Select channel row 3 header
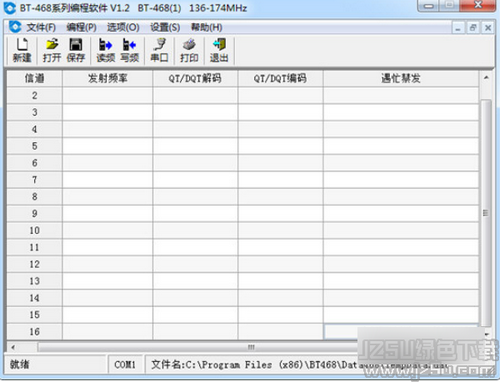 tap(34, 112)
